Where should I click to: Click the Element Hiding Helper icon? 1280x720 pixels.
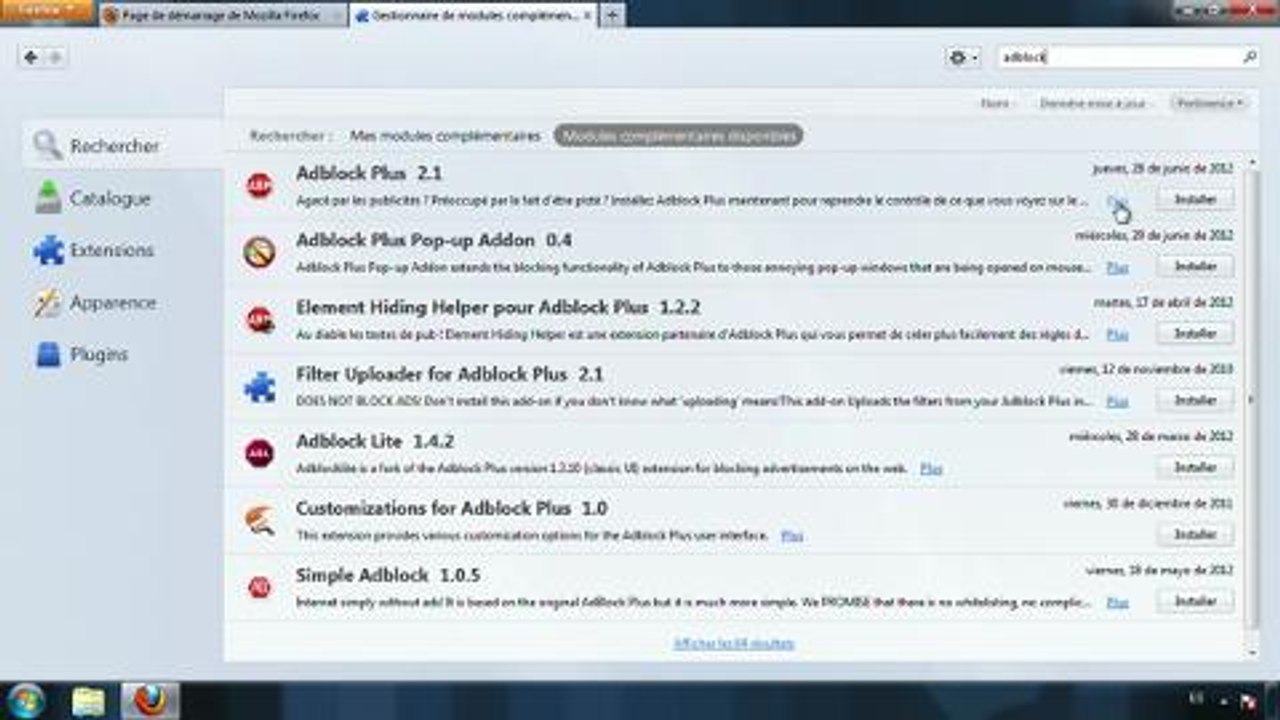click(x=259, y=319)
